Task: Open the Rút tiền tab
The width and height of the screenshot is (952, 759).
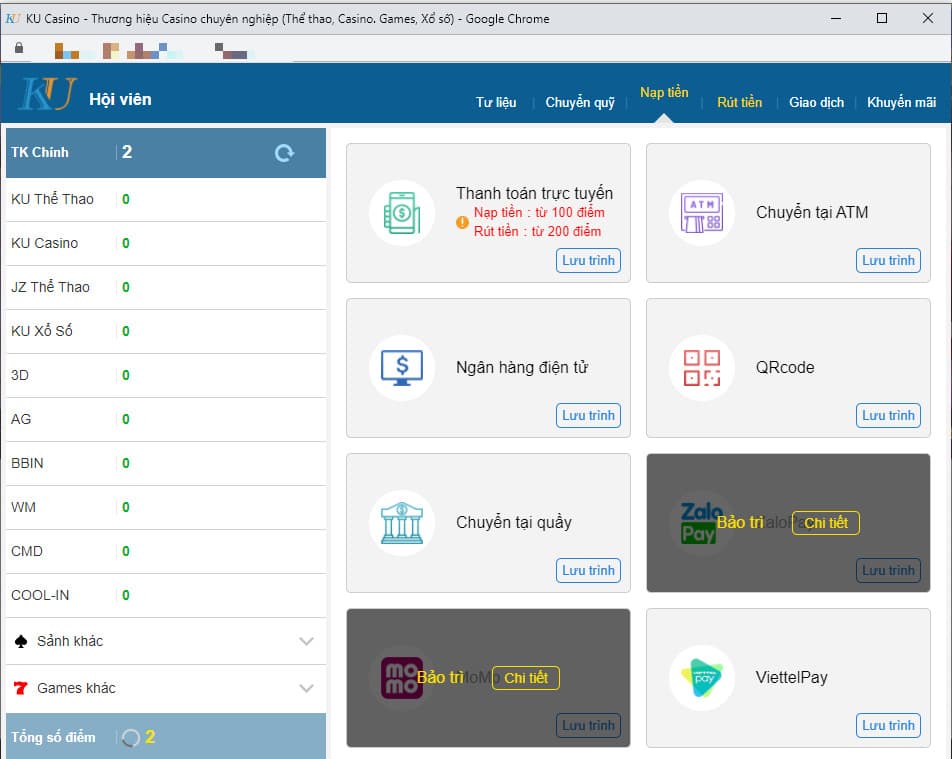Action: click(x=739, y=102)
